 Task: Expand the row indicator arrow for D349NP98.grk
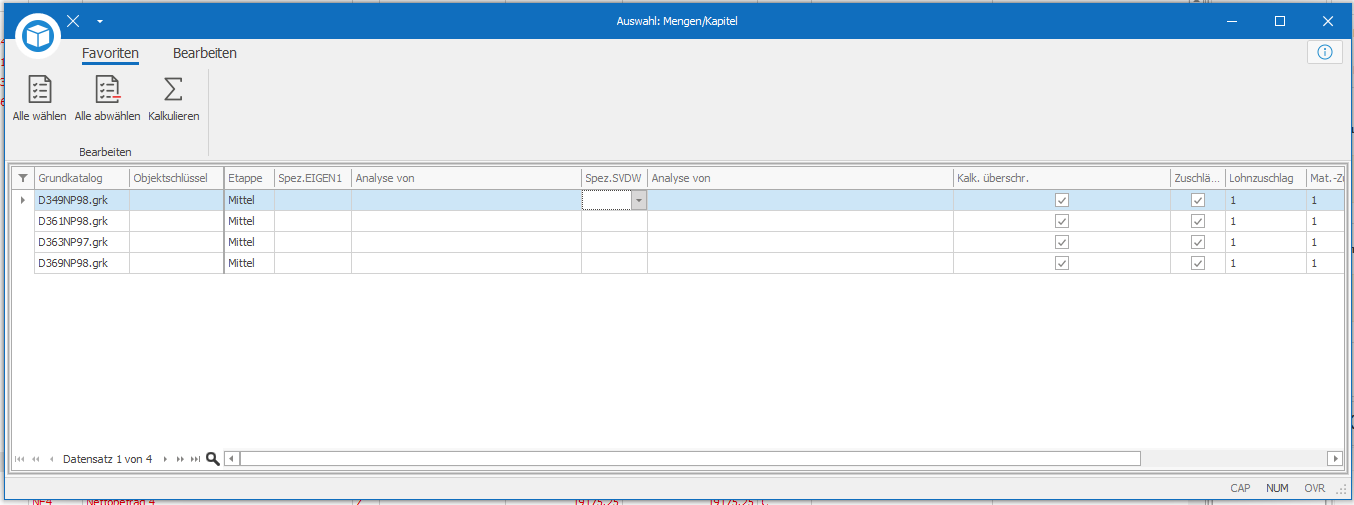pyautogui.click(x=23, y=200)
